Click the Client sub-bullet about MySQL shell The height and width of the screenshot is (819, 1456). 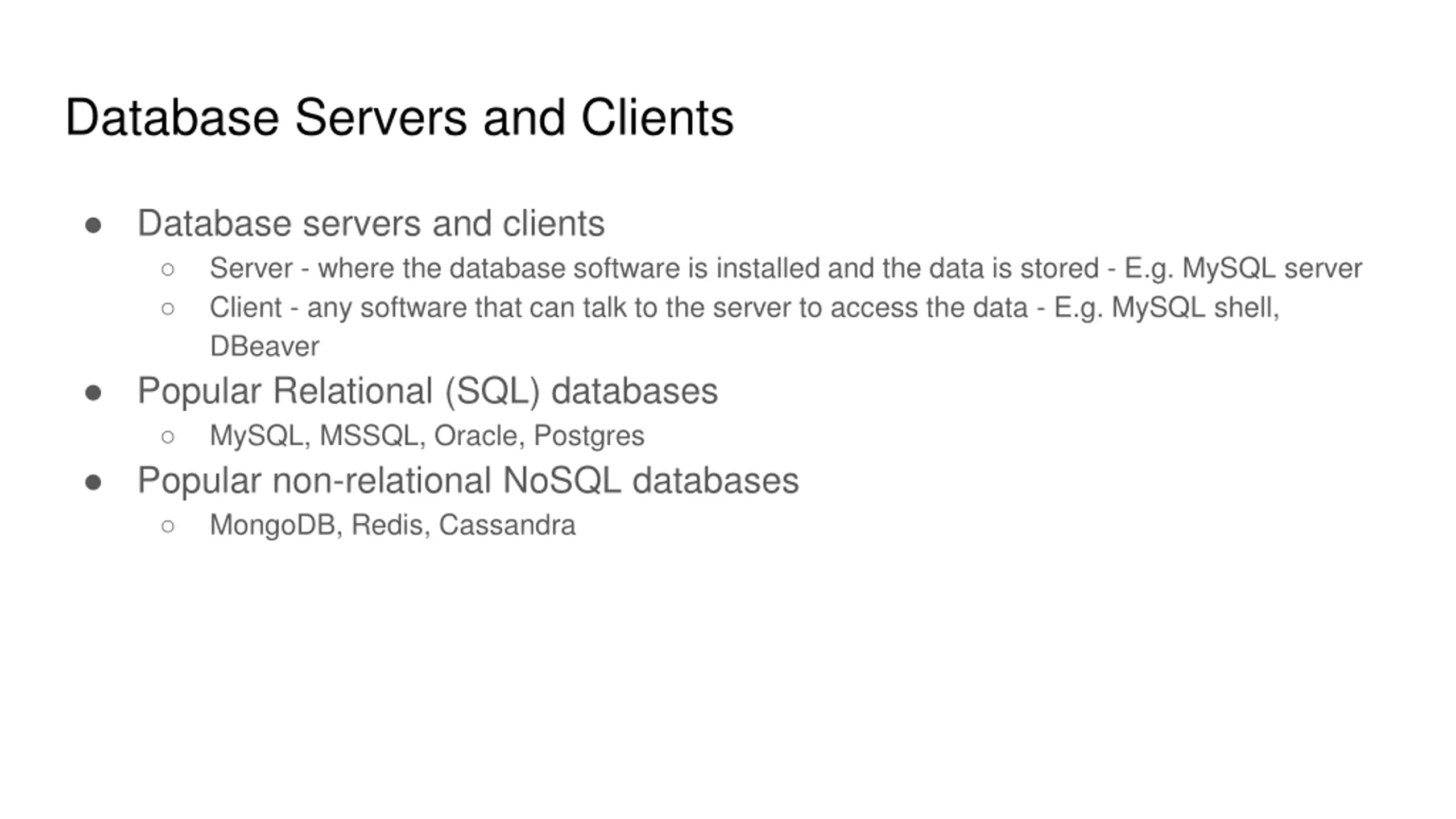tap(744, 326)
